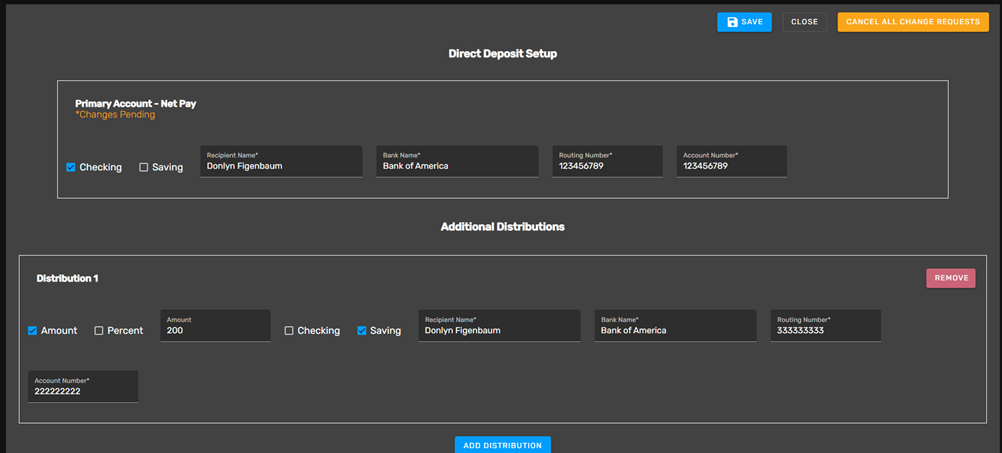Check Saving for Primary Account
The width and height of the screenshot is (1002, 453).
(x=144, y=167)
